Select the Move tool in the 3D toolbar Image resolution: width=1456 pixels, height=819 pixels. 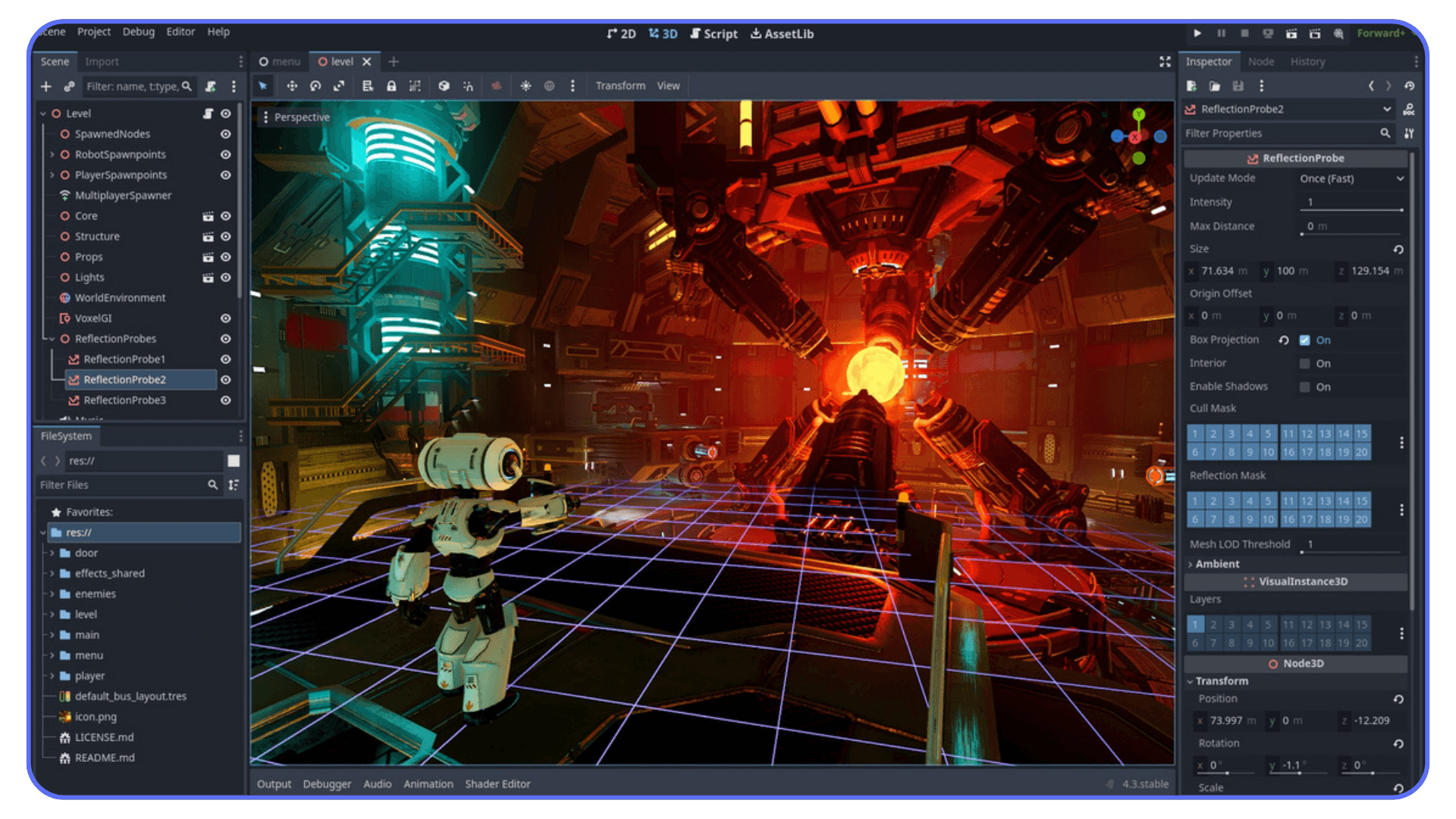point(292,86)
